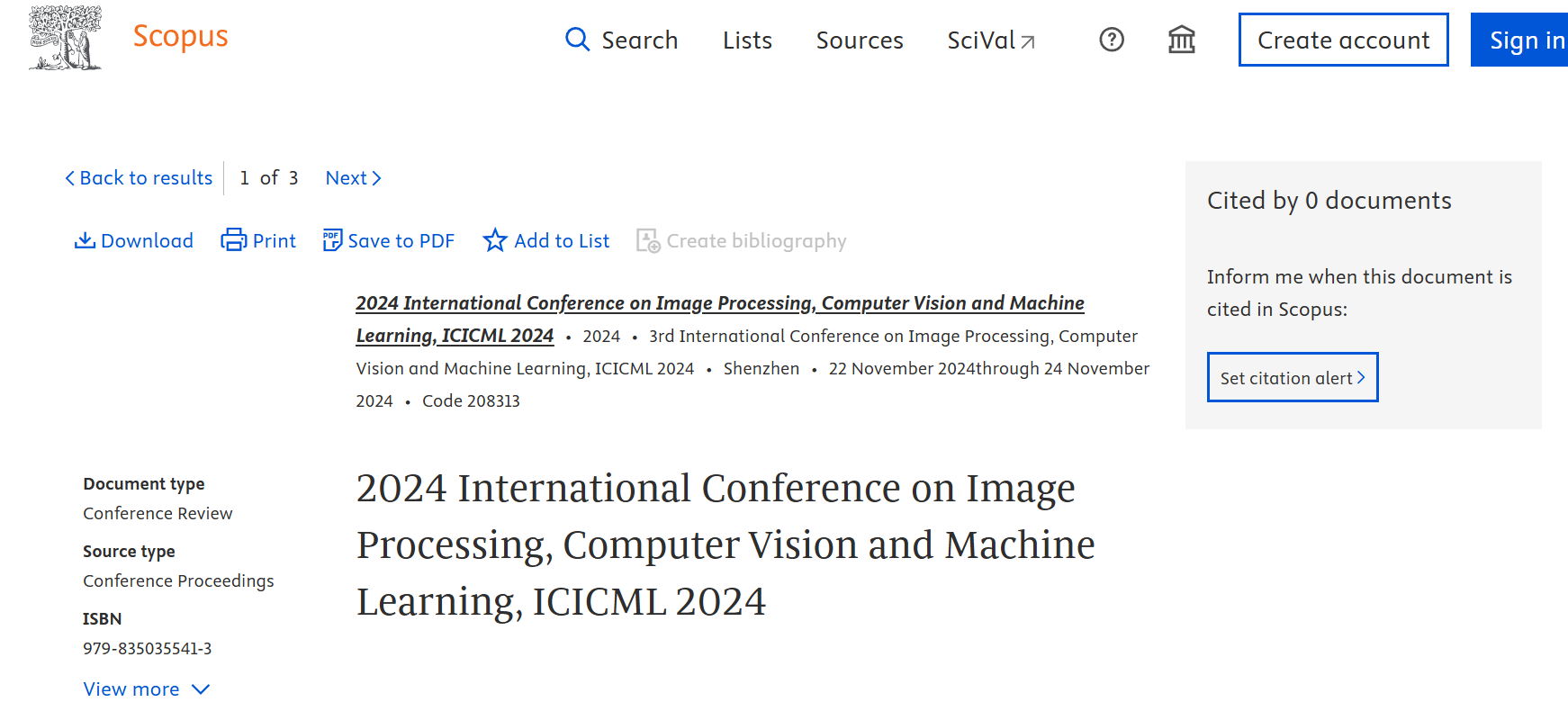The width and height of the screenshot is (1568, 711).
Task: Open SciVal external link
Action: (991, 40)
